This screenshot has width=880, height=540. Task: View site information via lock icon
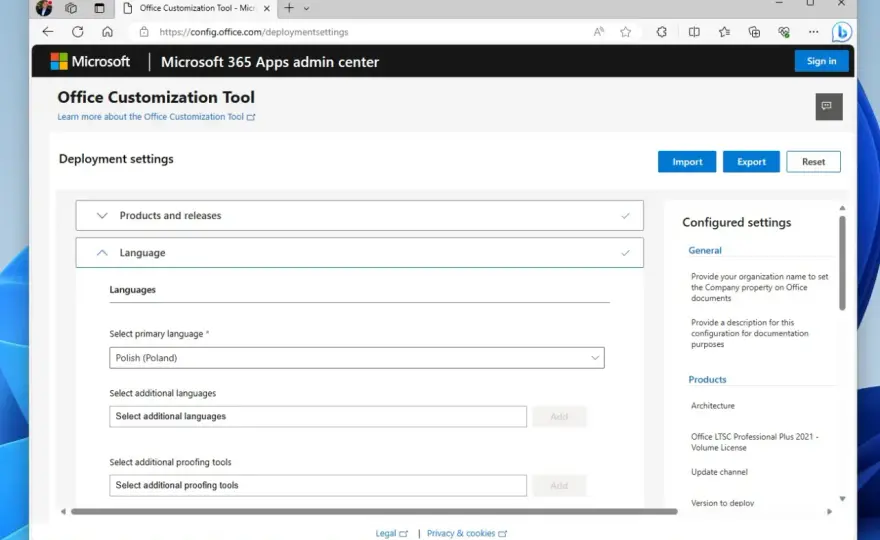tap(144, 32)
